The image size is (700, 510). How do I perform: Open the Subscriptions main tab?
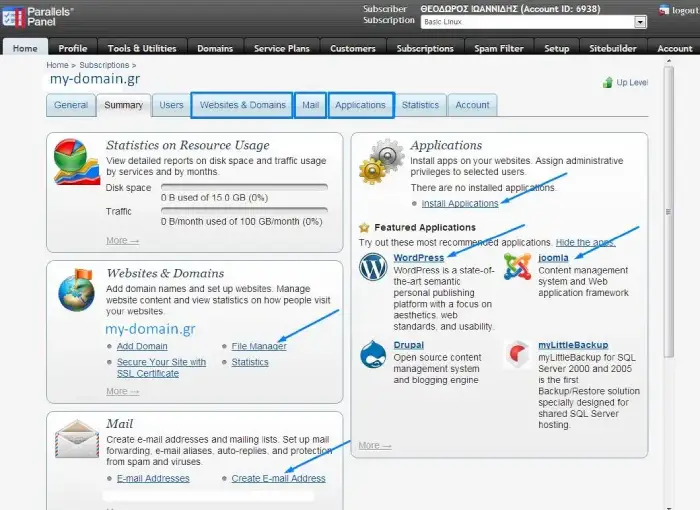[x=425, y=48]
